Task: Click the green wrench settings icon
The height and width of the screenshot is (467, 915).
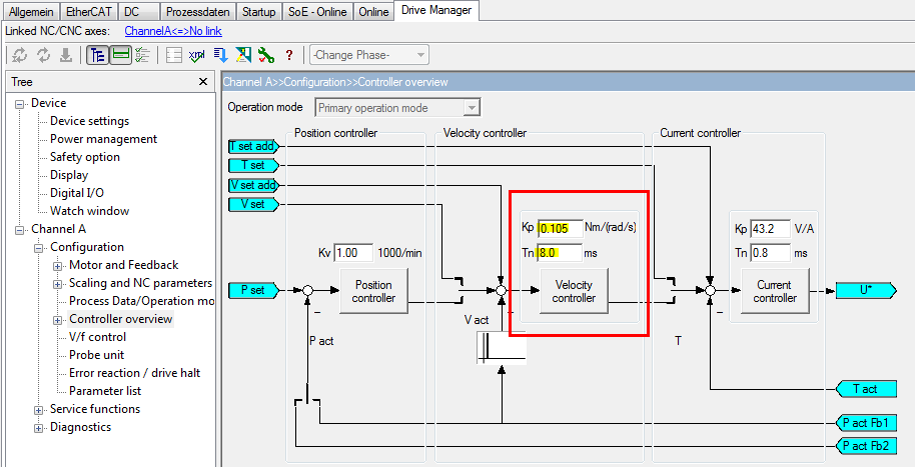Action: [266, 55]
